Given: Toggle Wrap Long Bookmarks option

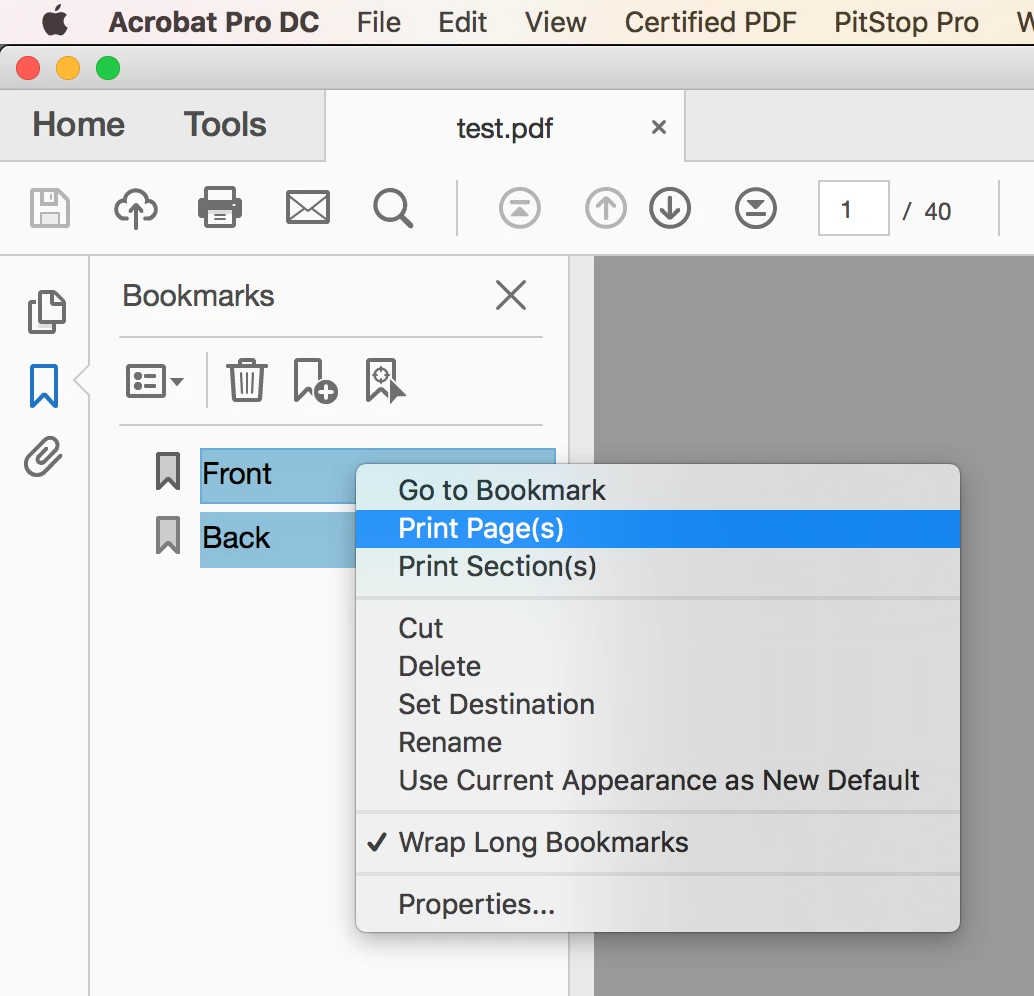Looking at the screenshot, I should (657, 842).
